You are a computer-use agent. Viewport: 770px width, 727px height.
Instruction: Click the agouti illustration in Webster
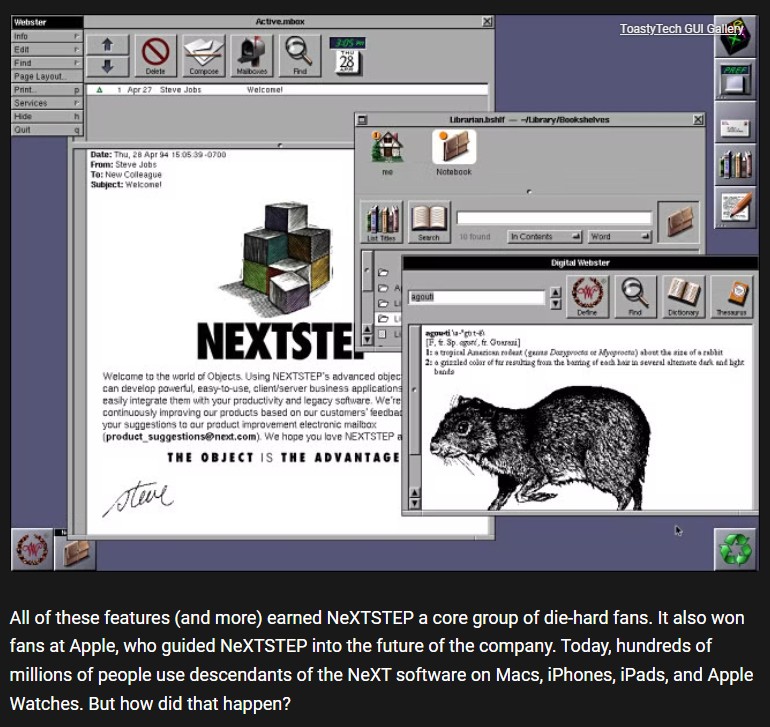540,446
